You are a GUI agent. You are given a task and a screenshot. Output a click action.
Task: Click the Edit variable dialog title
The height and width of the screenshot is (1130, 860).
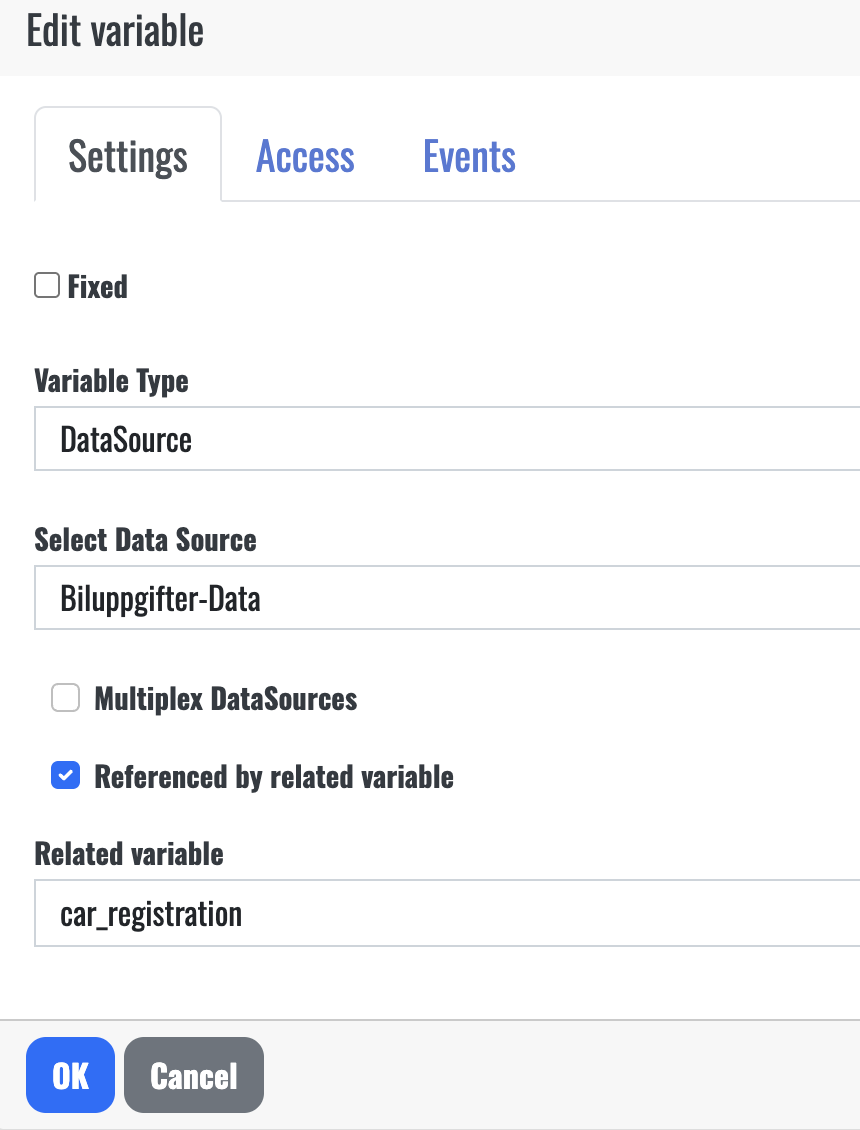coord(115,32)
